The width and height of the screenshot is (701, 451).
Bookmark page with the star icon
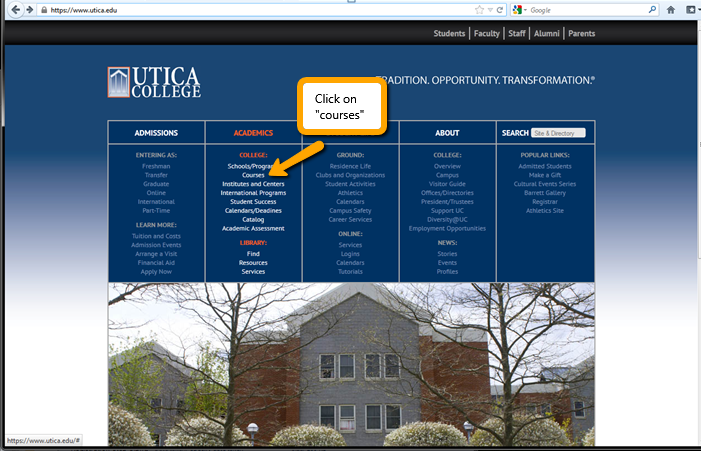pos(479,10)
